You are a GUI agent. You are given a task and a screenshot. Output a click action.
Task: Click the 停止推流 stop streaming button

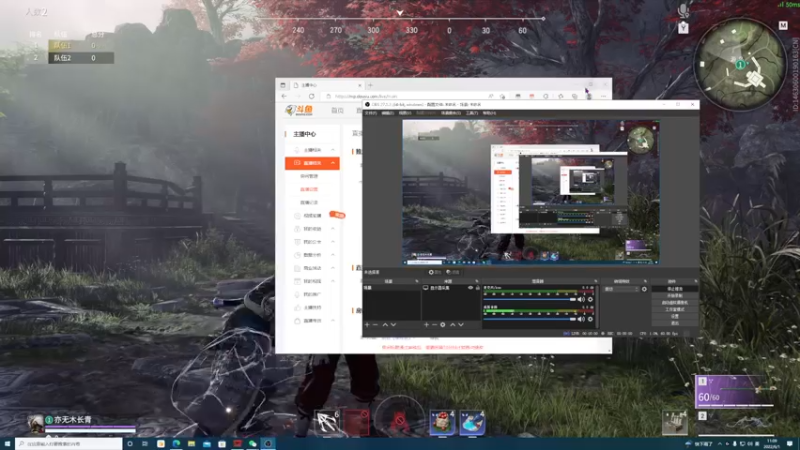click(674, 289)
